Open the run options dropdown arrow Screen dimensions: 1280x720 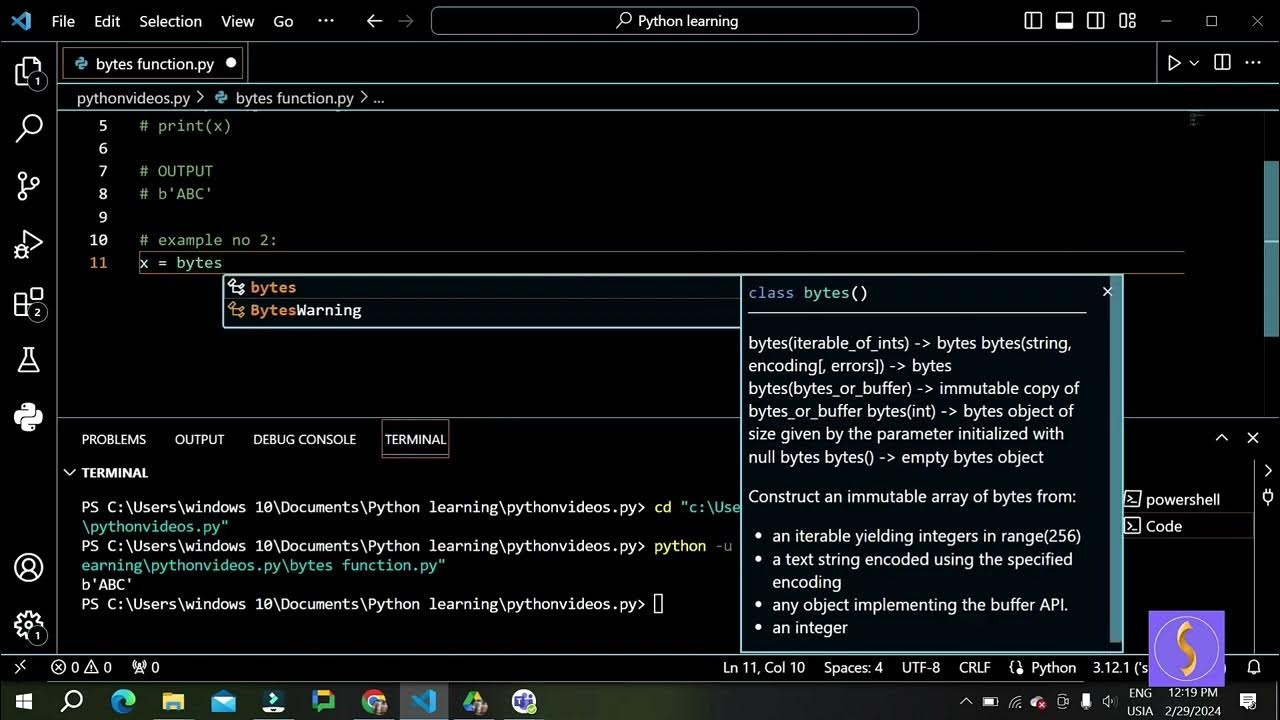tap(1194, 63)
